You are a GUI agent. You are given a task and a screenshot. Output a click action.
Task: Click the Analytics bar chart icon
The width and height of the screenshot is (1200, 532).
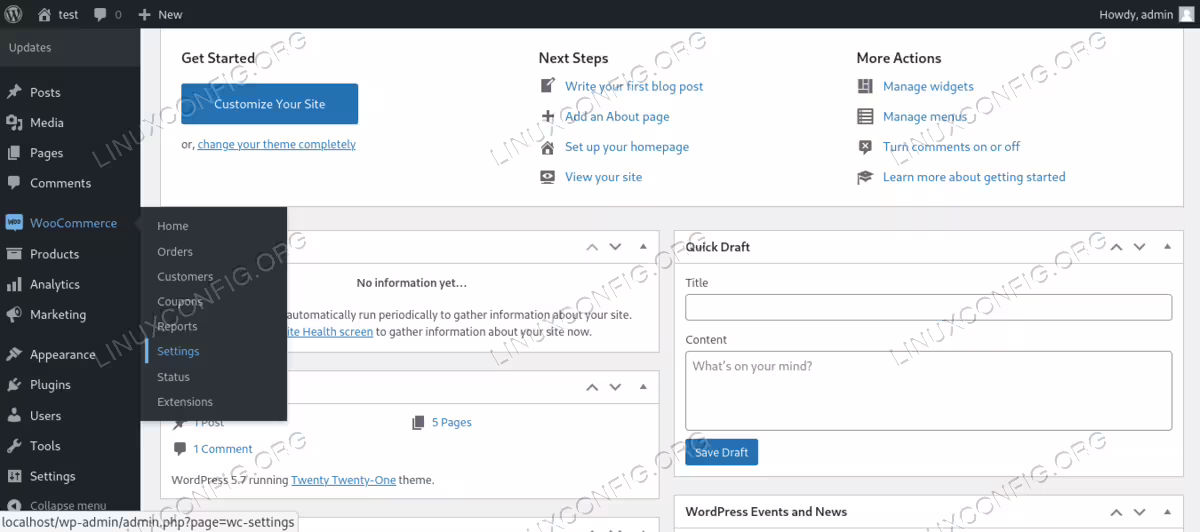coord(14,284)
